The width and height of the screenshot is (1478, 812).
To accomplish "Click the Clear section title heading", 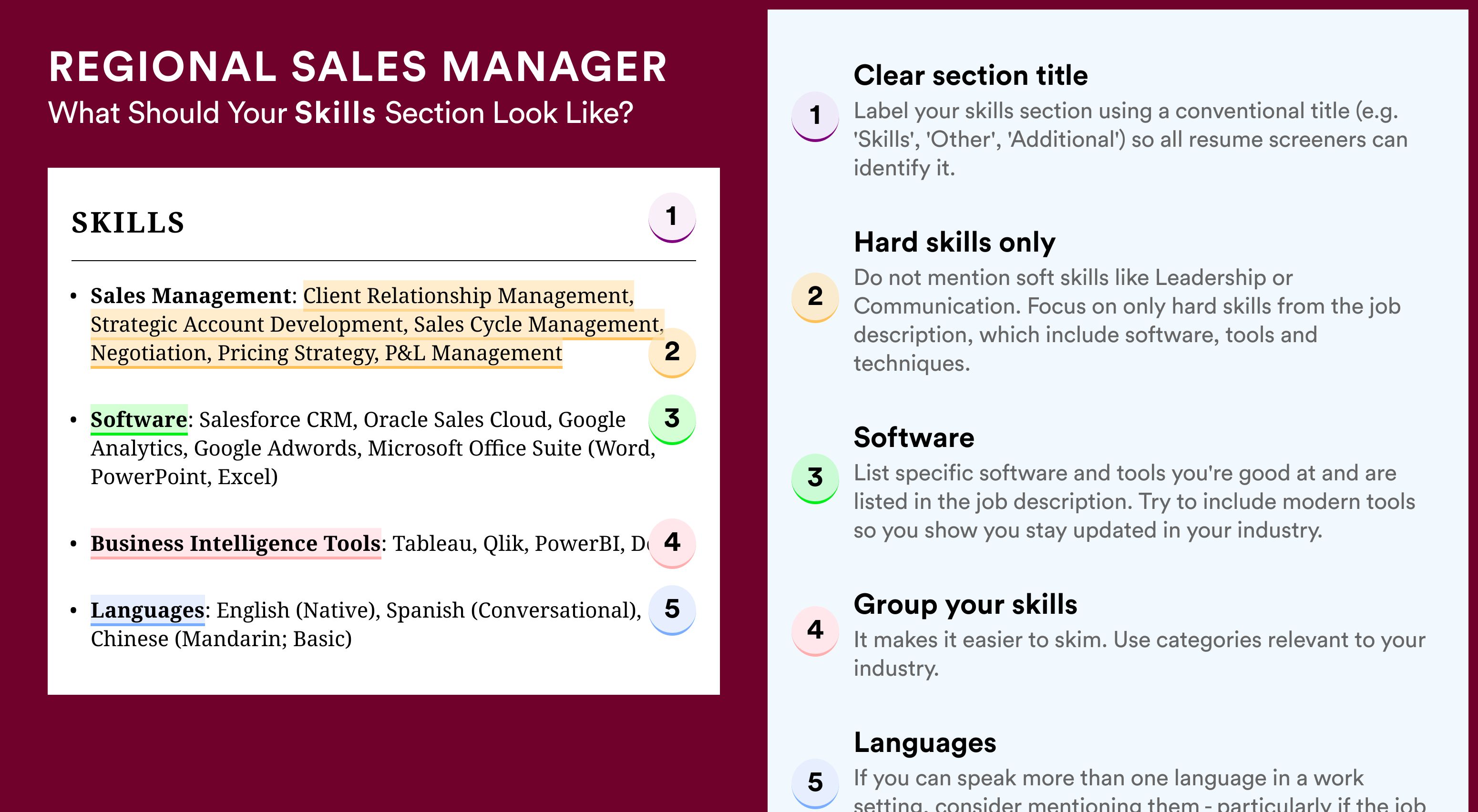I will tap(970, 75).
